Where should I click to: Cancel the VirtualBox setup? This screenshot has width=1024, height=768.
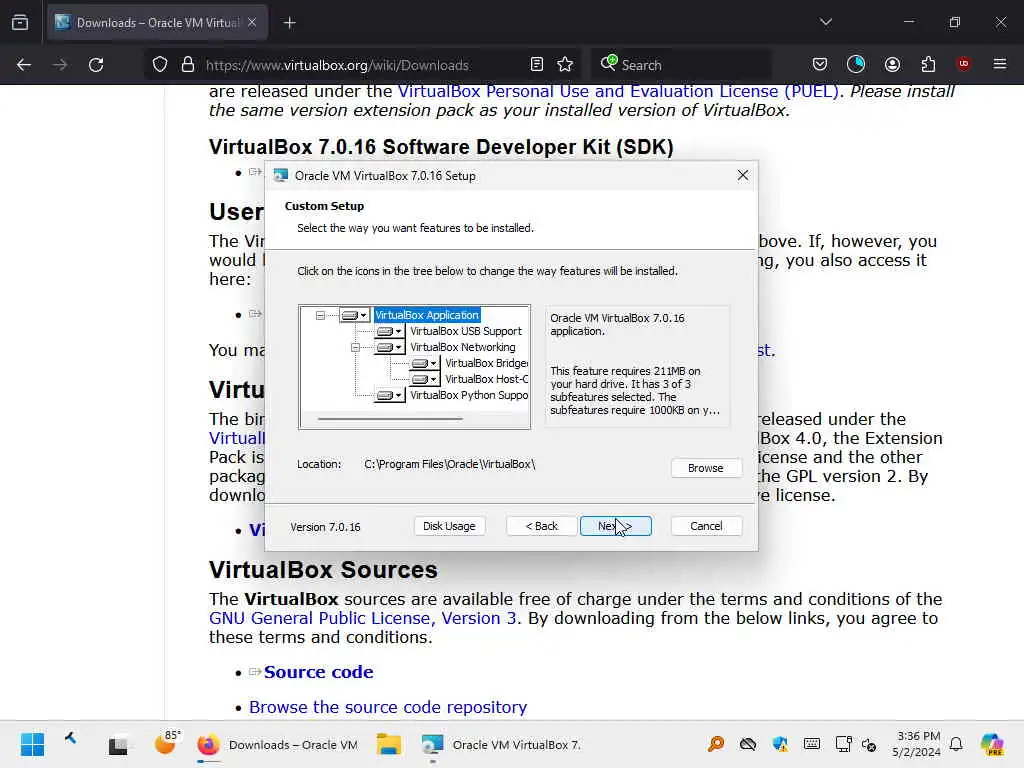(706, 526)
